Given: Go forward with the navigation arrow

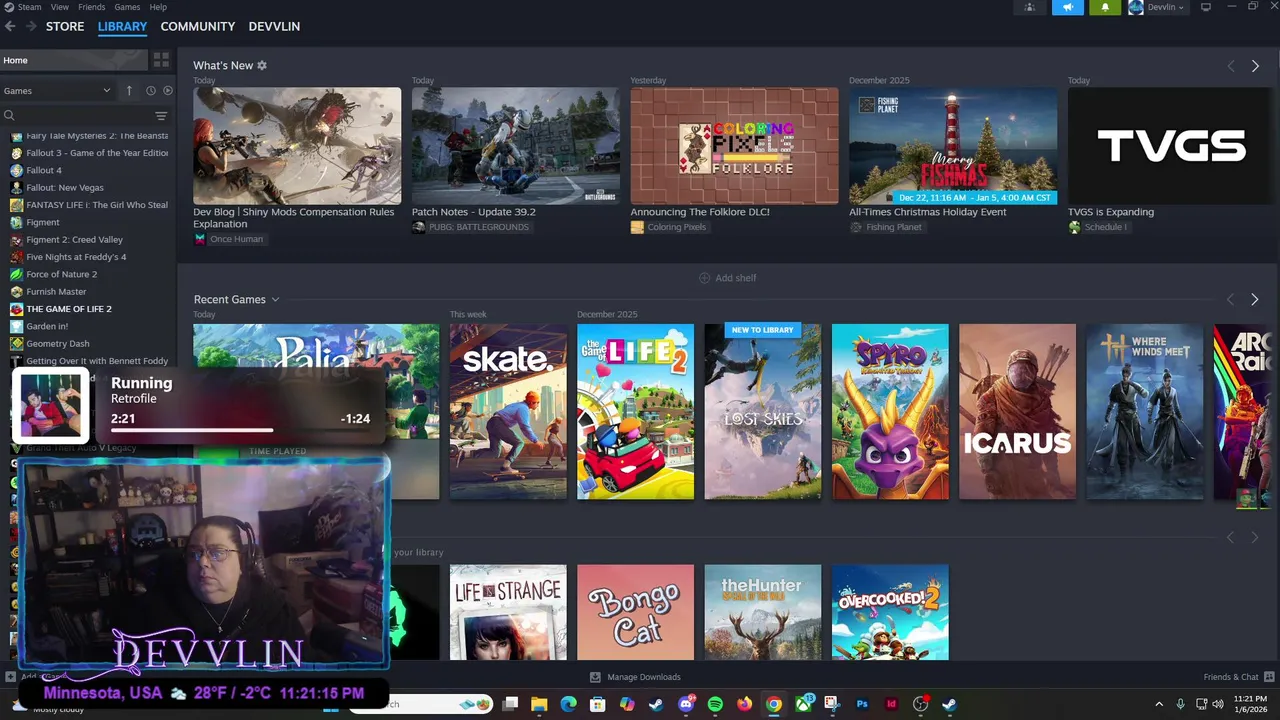Looking at the screenshot, I should [31, 26].
